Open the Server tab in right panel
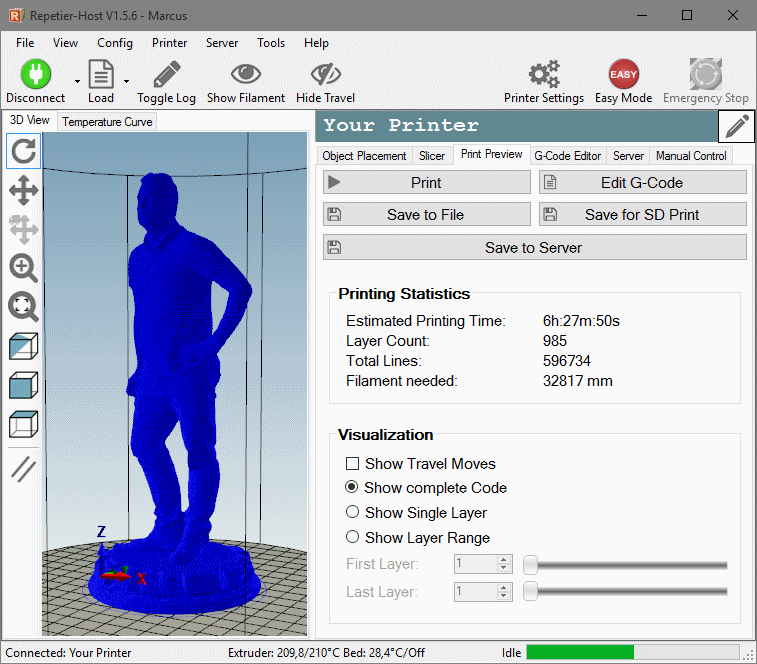This screenshot has height=664, width=757. [628, 156]
